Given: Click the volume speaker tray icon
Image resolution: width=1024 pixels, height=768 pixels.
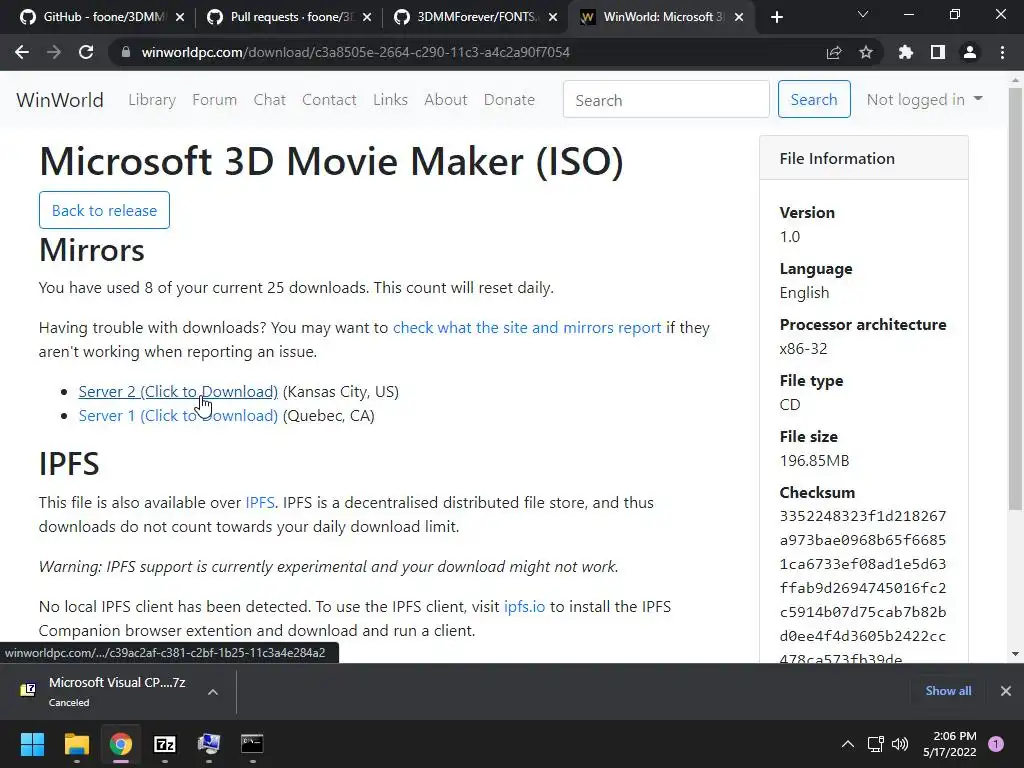Looking at the screenshot, I should pyautogui.click(x=900, y=744).
